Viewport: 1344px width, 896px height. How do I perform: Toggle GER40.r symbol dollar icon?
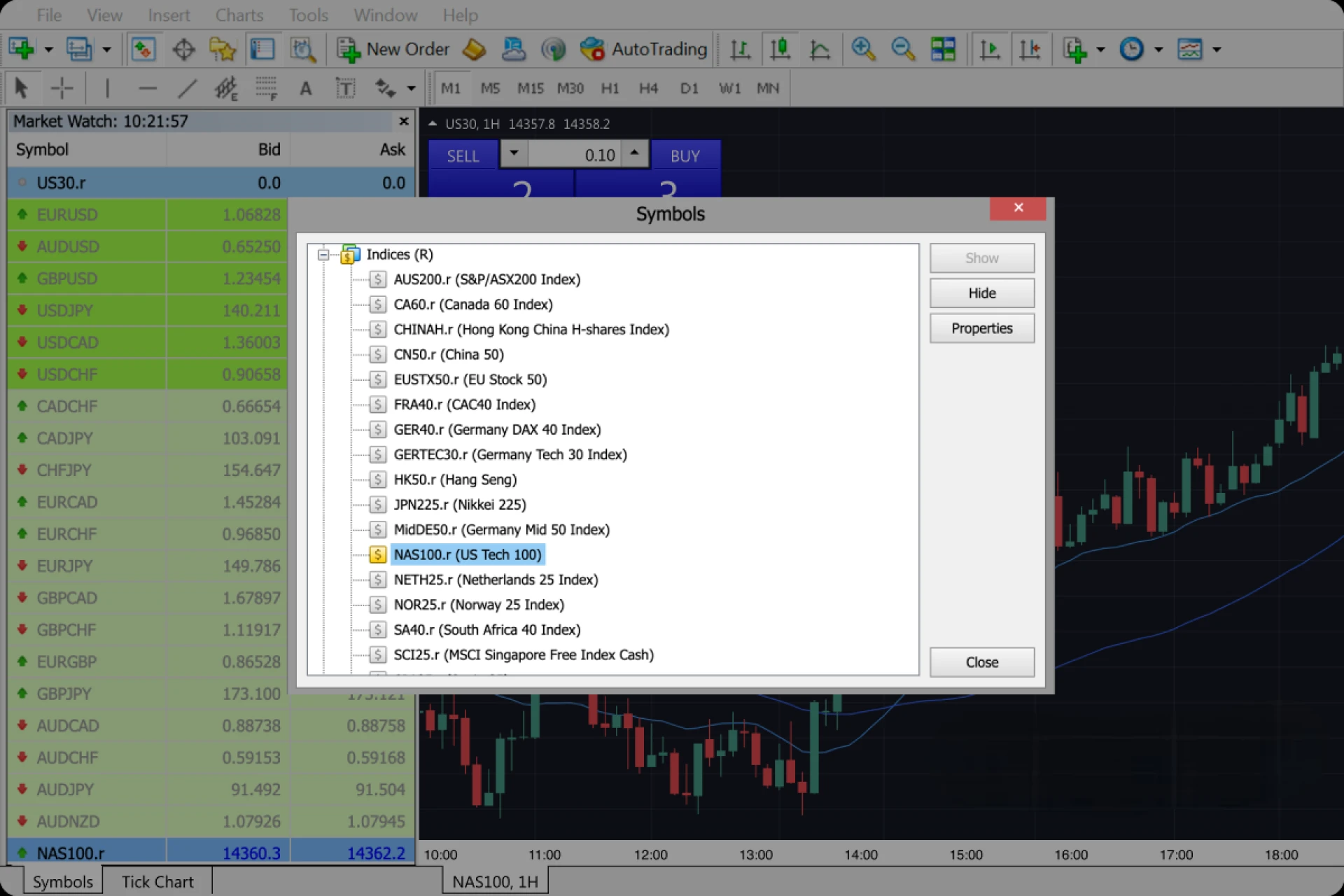[x=378, y=430]
